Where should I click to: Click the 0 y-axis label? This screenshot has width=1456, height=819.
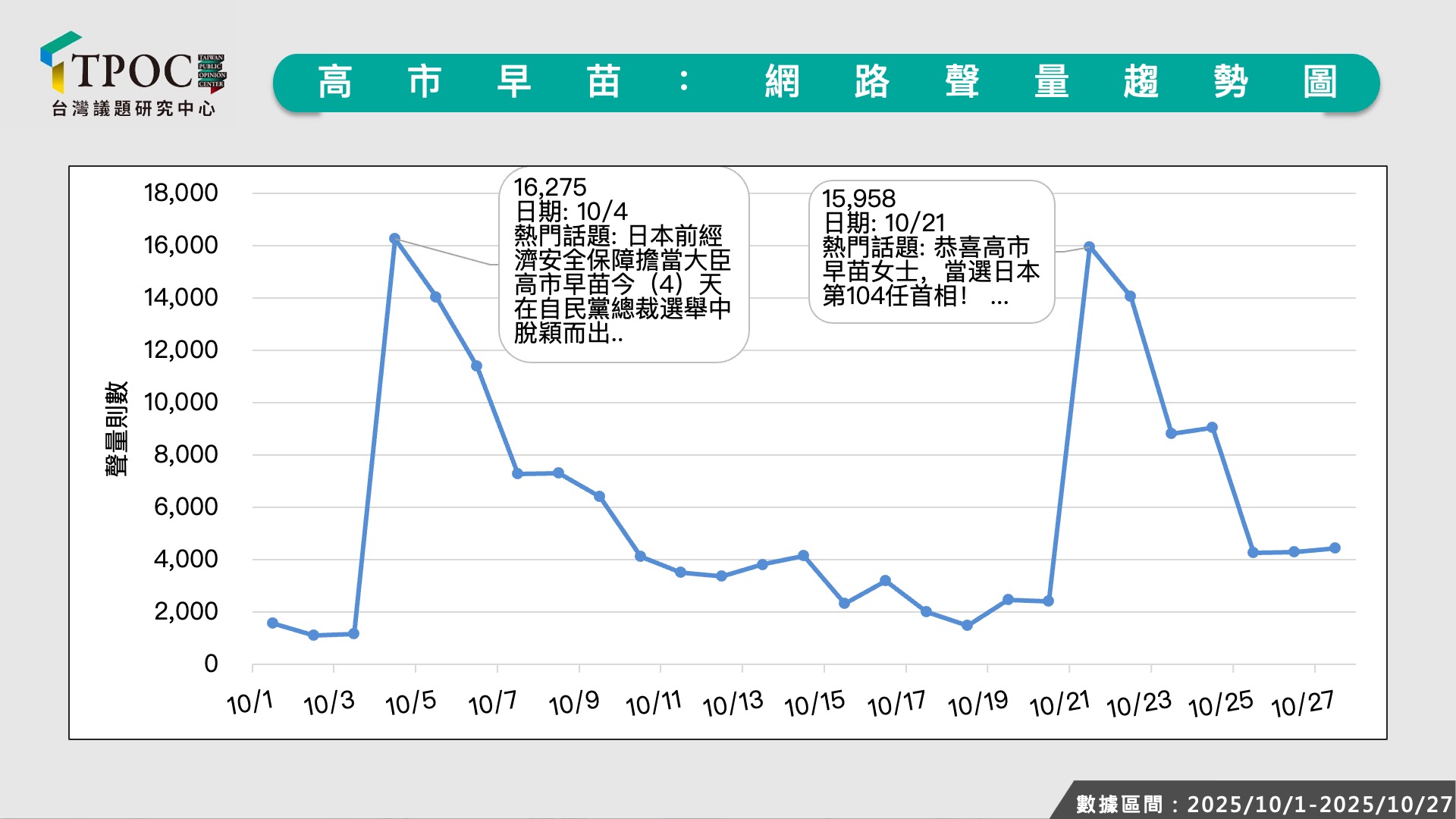211,664
